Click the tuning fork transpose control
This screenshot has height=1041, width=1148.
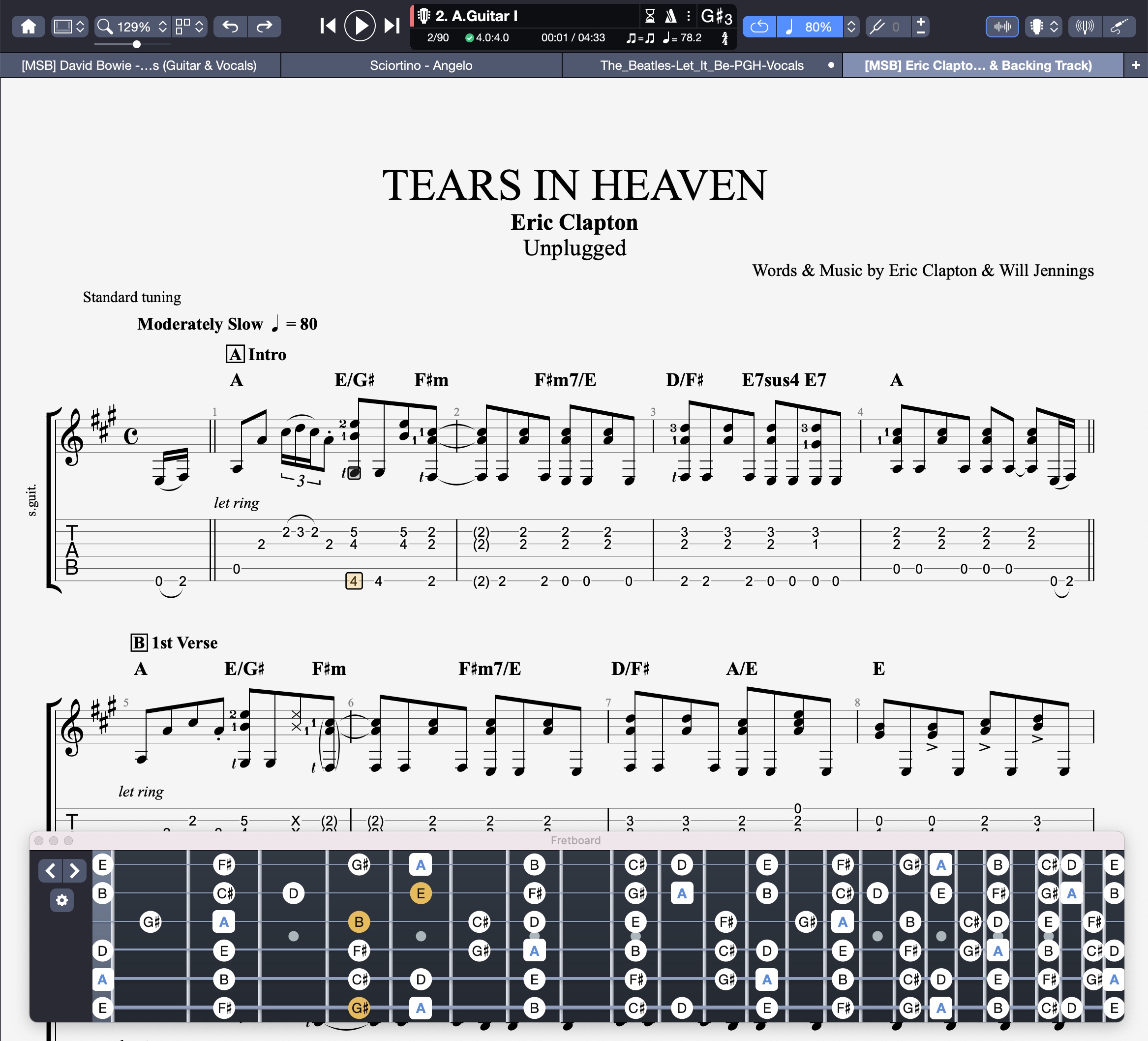tap(877, 26)
